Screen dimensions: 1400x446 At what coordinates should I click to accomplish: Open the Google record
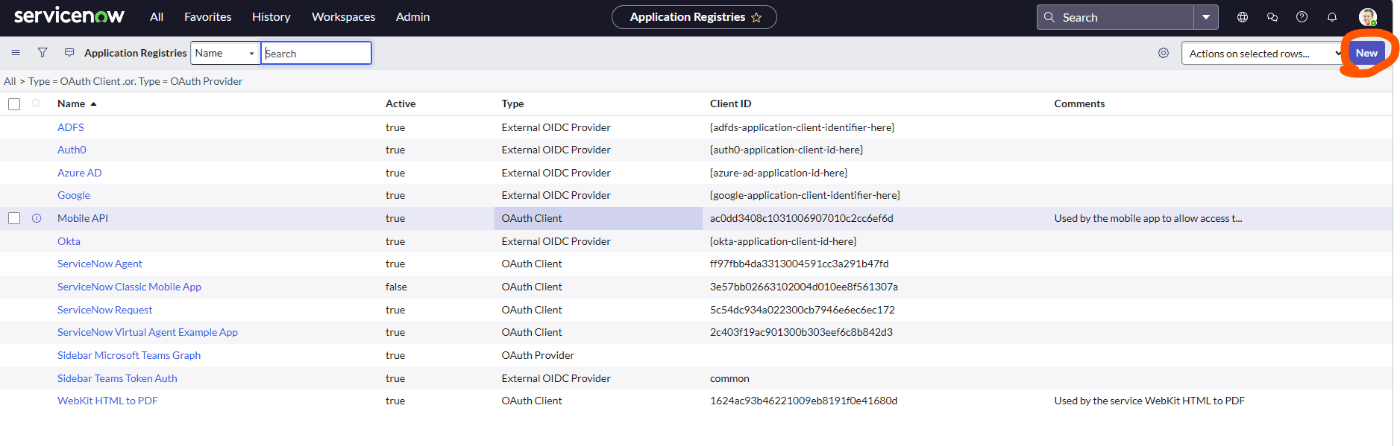[73, 195]
